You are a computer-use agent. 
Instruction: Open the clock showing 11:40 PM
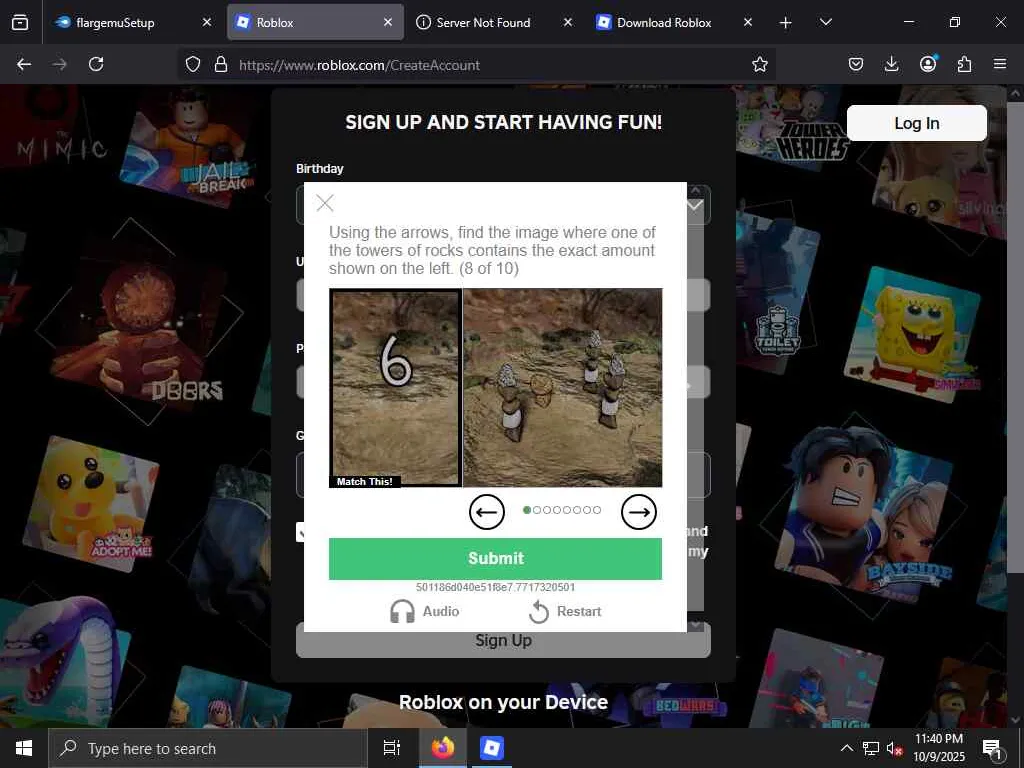pos(938,748)
